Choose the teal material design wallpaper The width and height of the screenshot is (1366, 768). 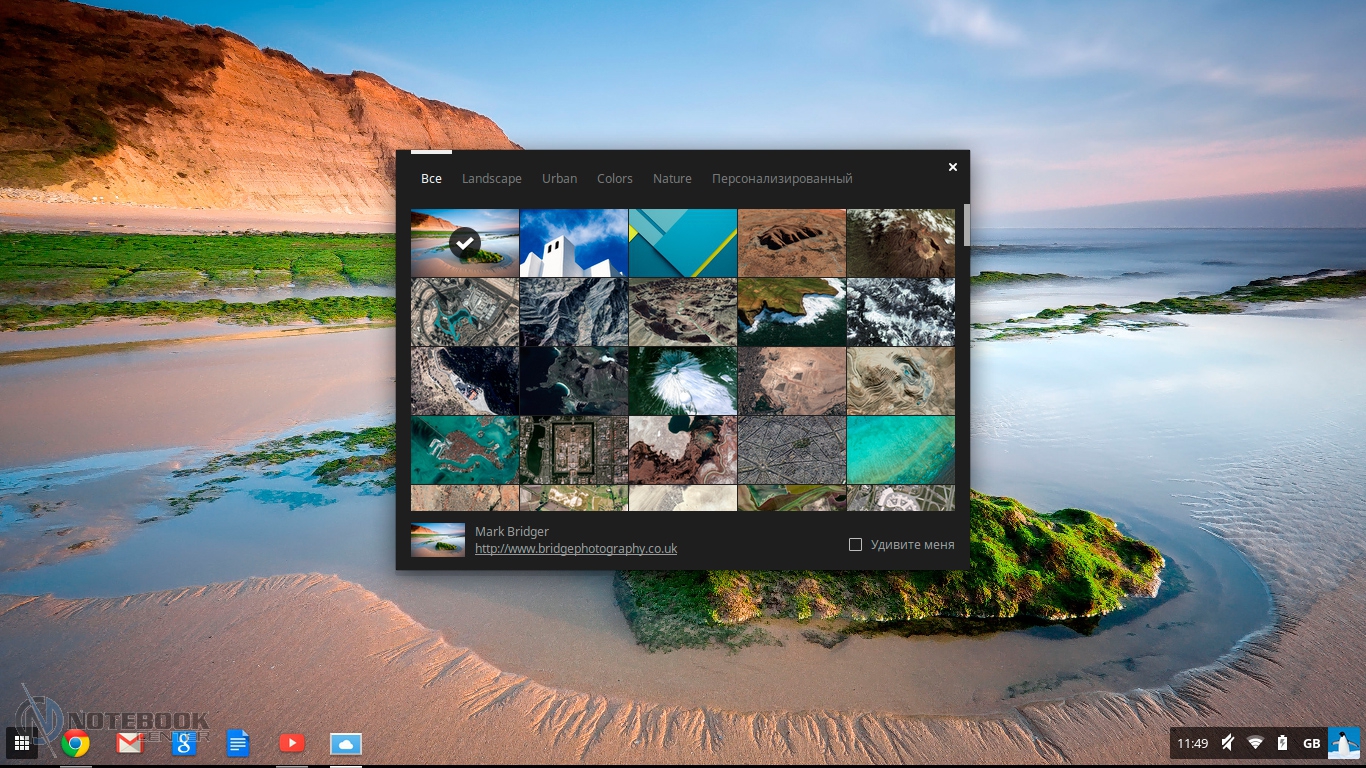coord(683,243)
